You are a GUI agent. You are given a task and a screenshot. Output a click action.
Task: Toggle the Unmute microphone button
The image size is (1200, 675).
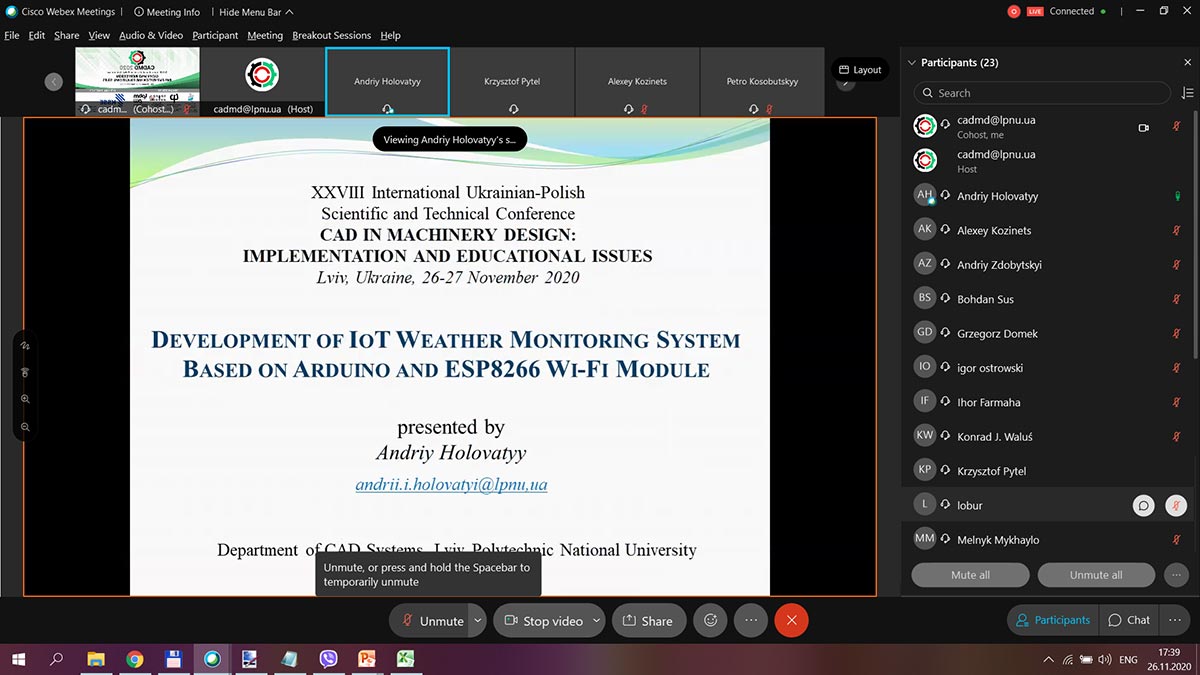[x=430, y=621]
